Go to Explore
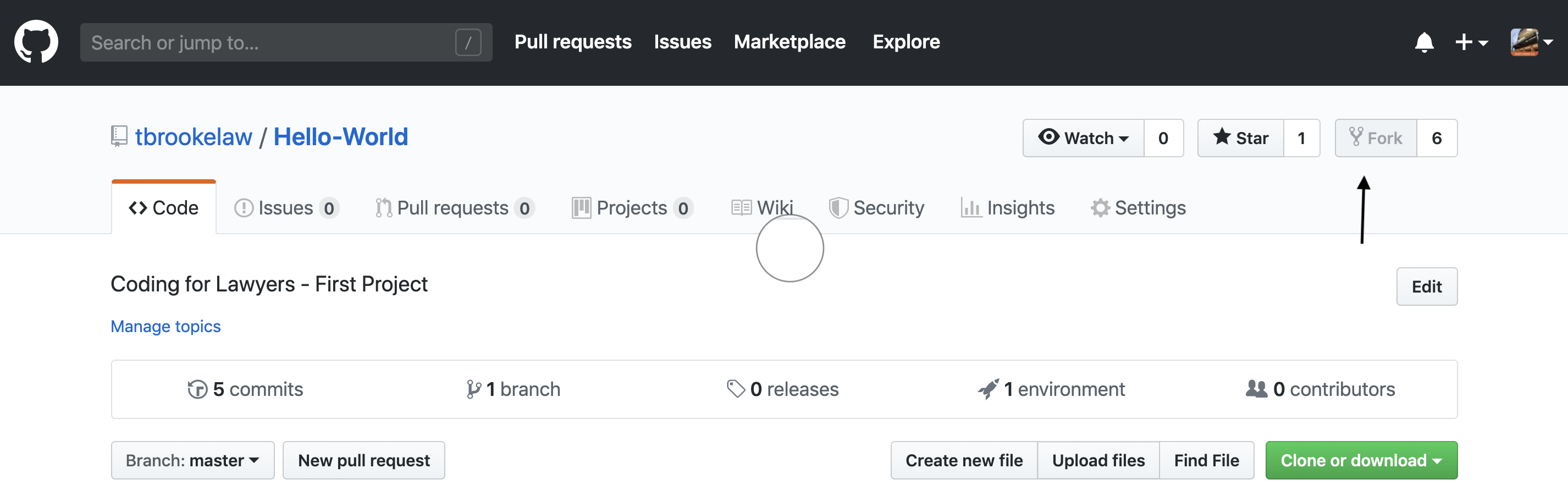Viewport: 1568px width, 485px height. [906, 42]
